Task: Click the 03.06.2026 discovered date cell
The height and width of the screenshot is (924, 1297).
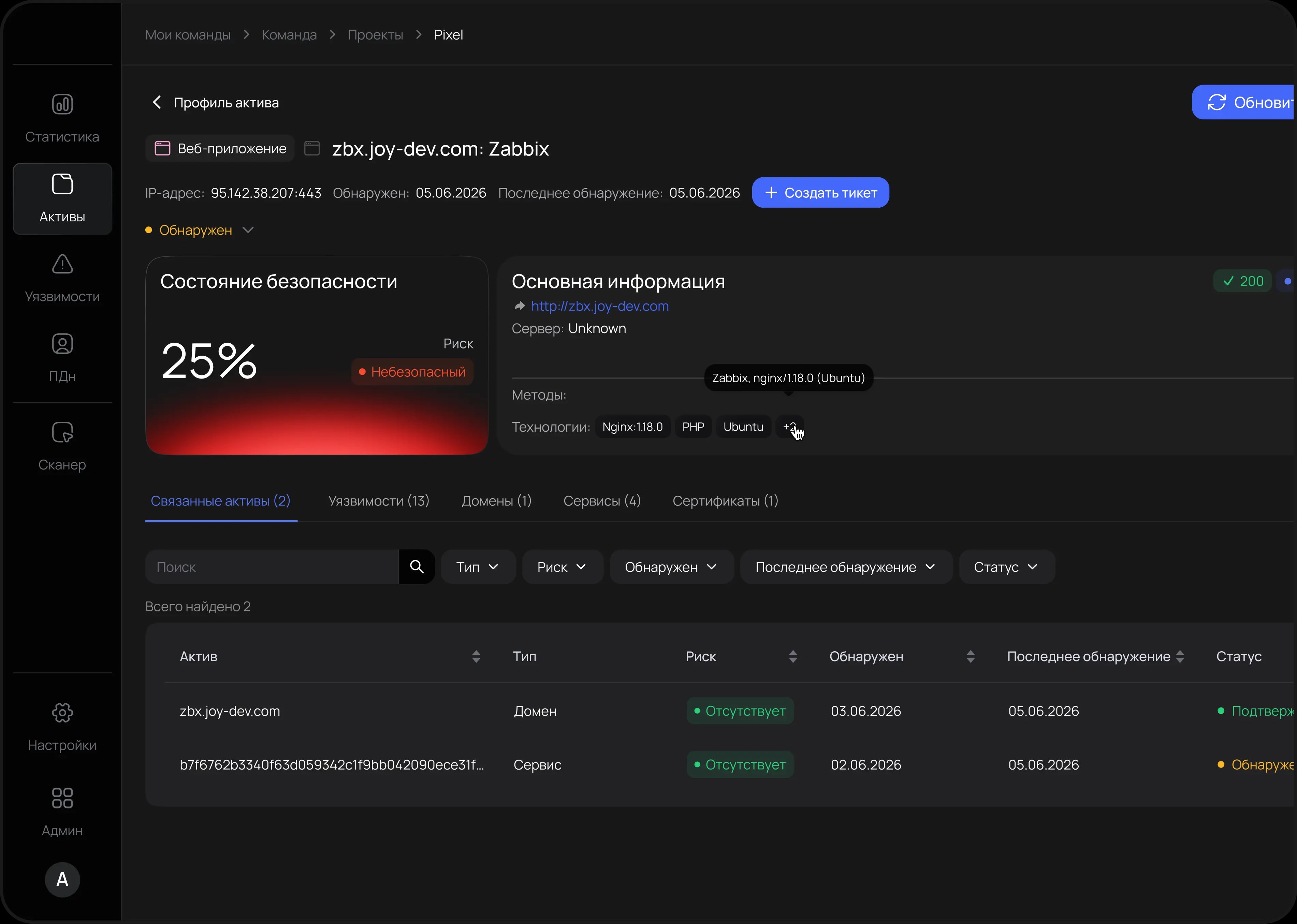Action: [x=865, y=711]
